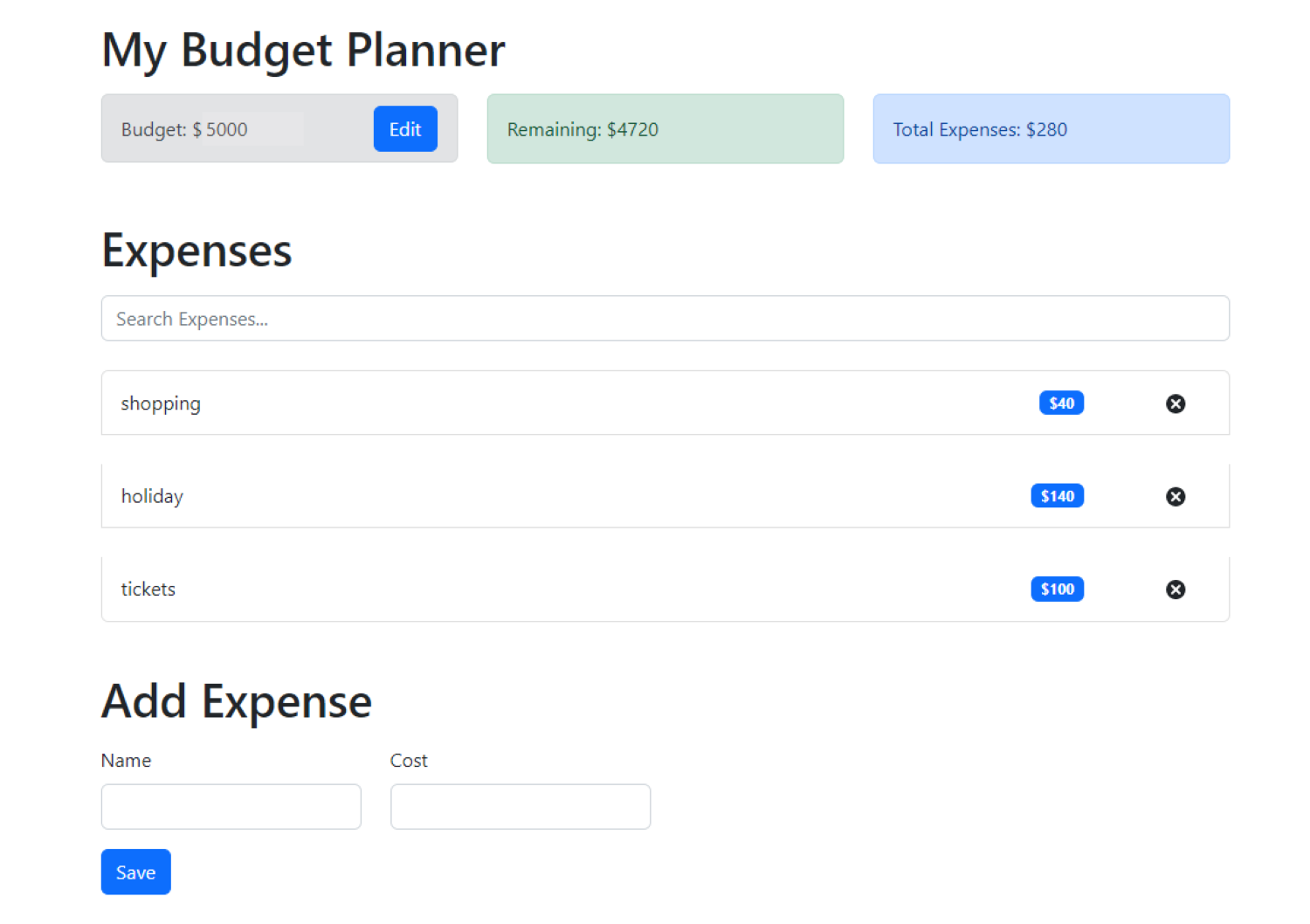
Task: Click the Add Expense heading
Action: point(237,701)
